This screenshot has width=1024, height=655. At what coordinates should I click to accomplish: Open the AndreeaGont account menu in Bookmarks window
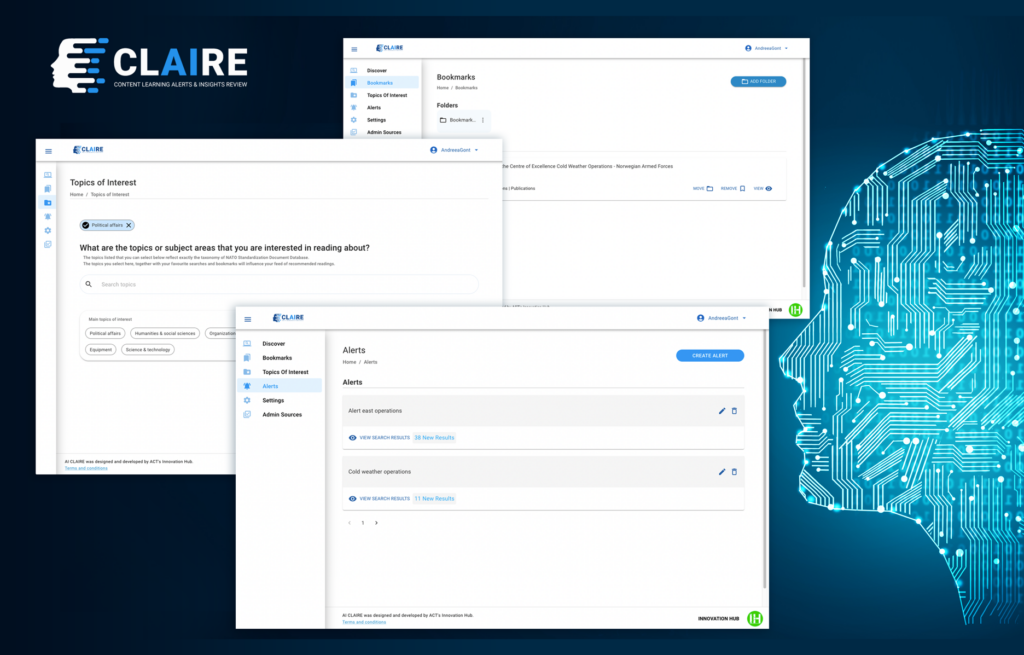click(767, 48)
